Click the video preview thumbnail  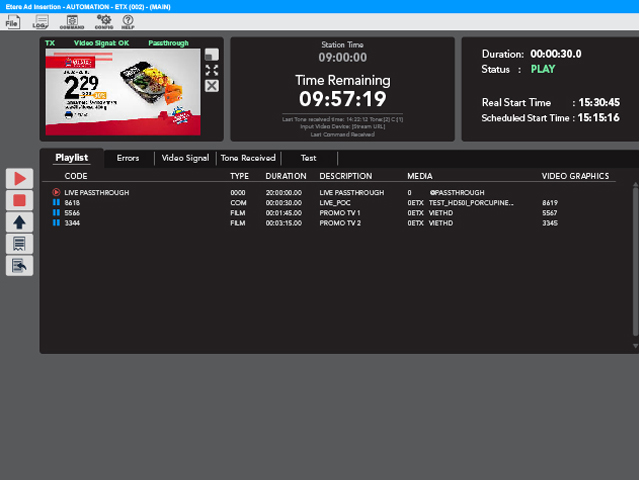point(123,92)
